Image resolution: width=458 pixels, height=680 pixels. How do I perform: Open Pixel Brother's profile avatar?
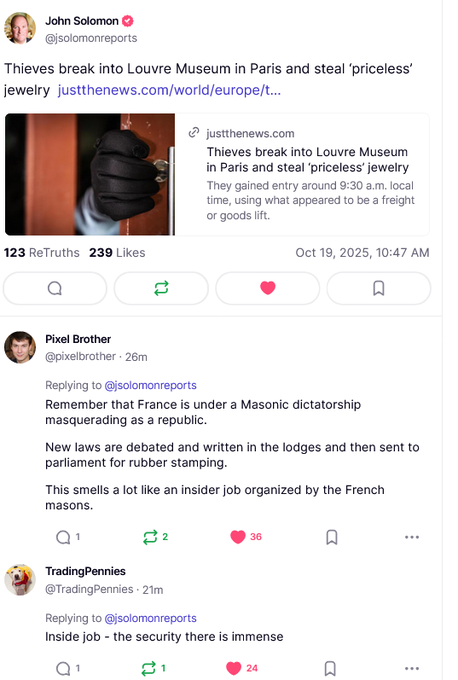[20, 347]
